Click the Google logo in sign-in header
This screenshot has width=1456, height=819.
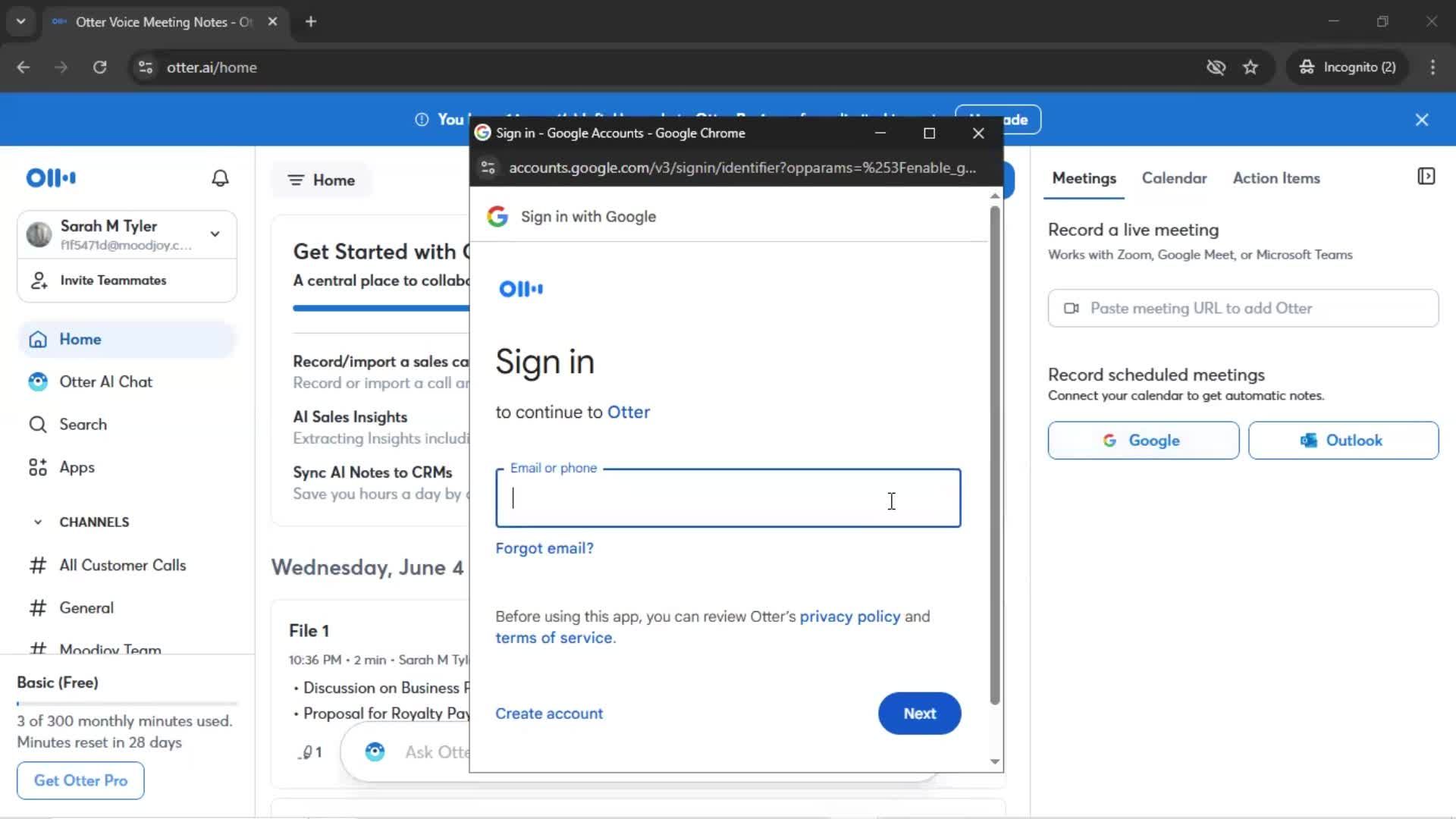(497, 217)
